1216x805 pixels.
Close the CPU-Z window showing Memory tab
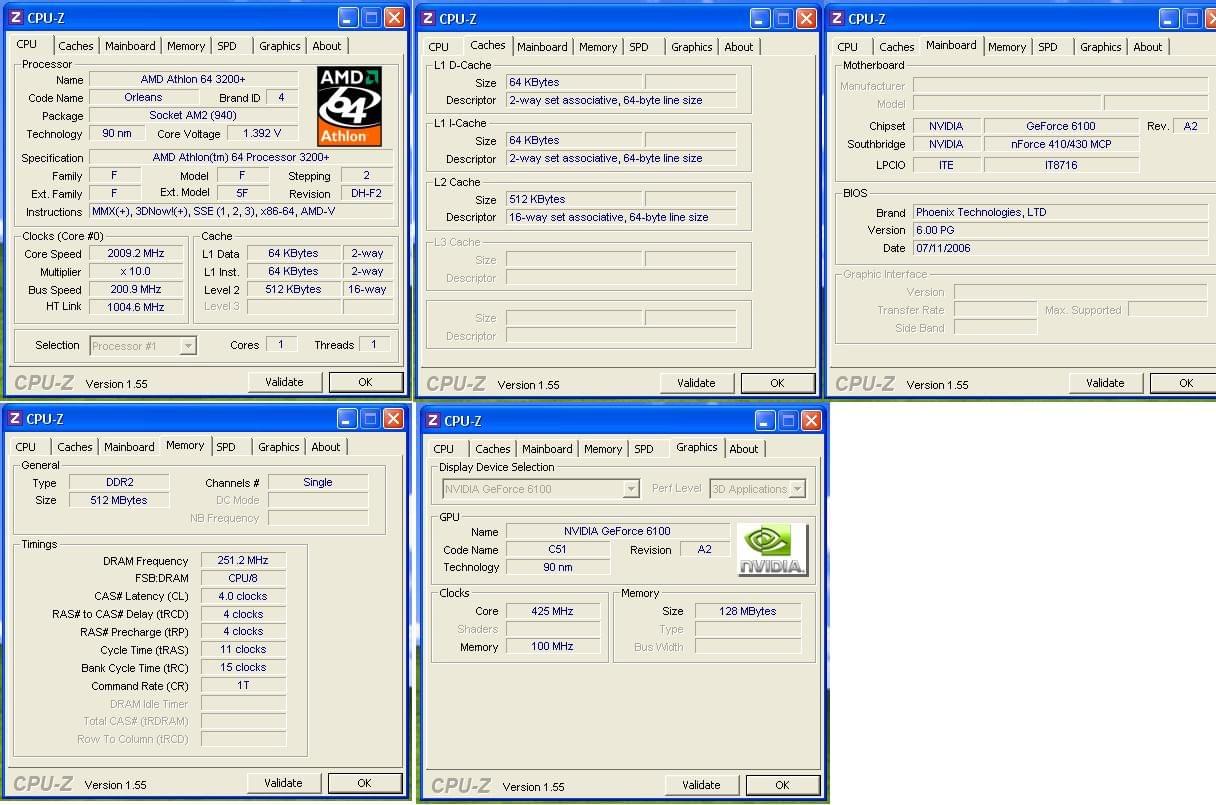(x=394, y=419)
